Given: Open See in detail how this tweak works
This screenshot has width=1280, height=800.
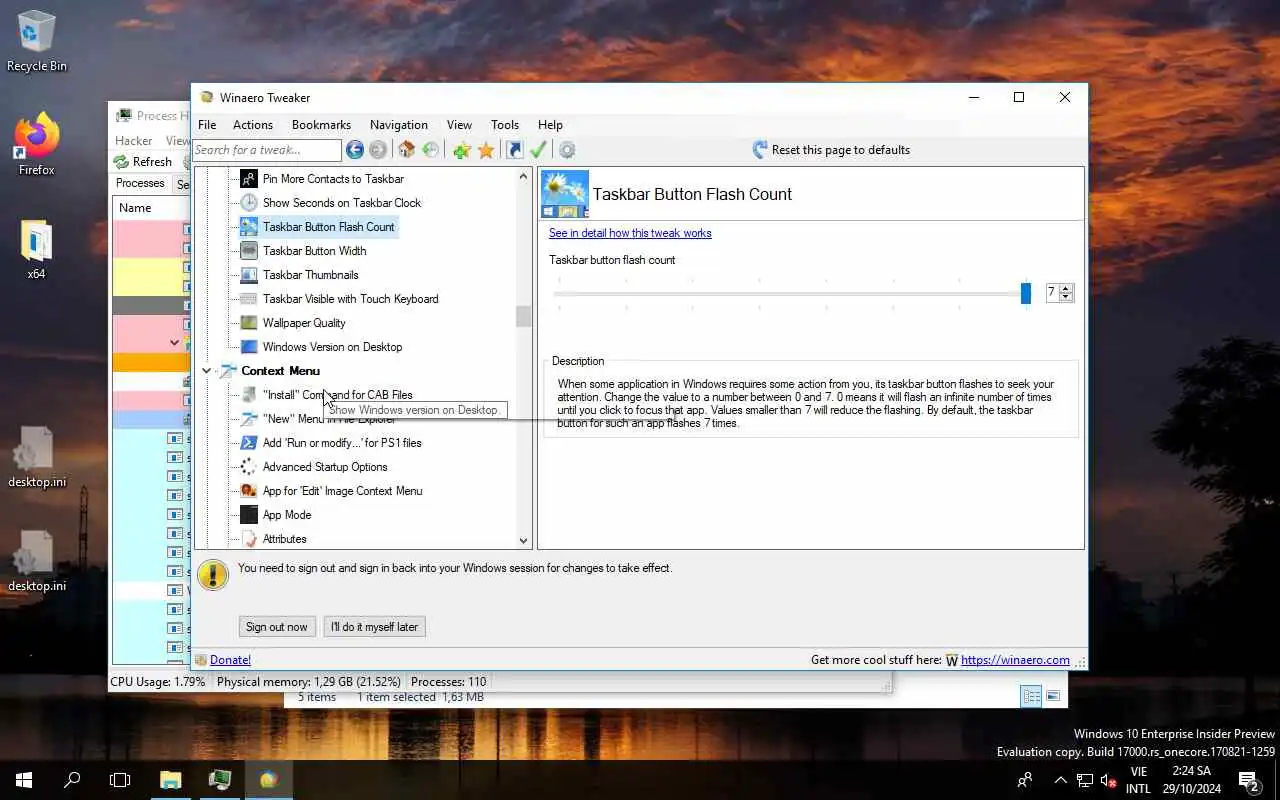Looking at the screenshot, I should 630,233.
